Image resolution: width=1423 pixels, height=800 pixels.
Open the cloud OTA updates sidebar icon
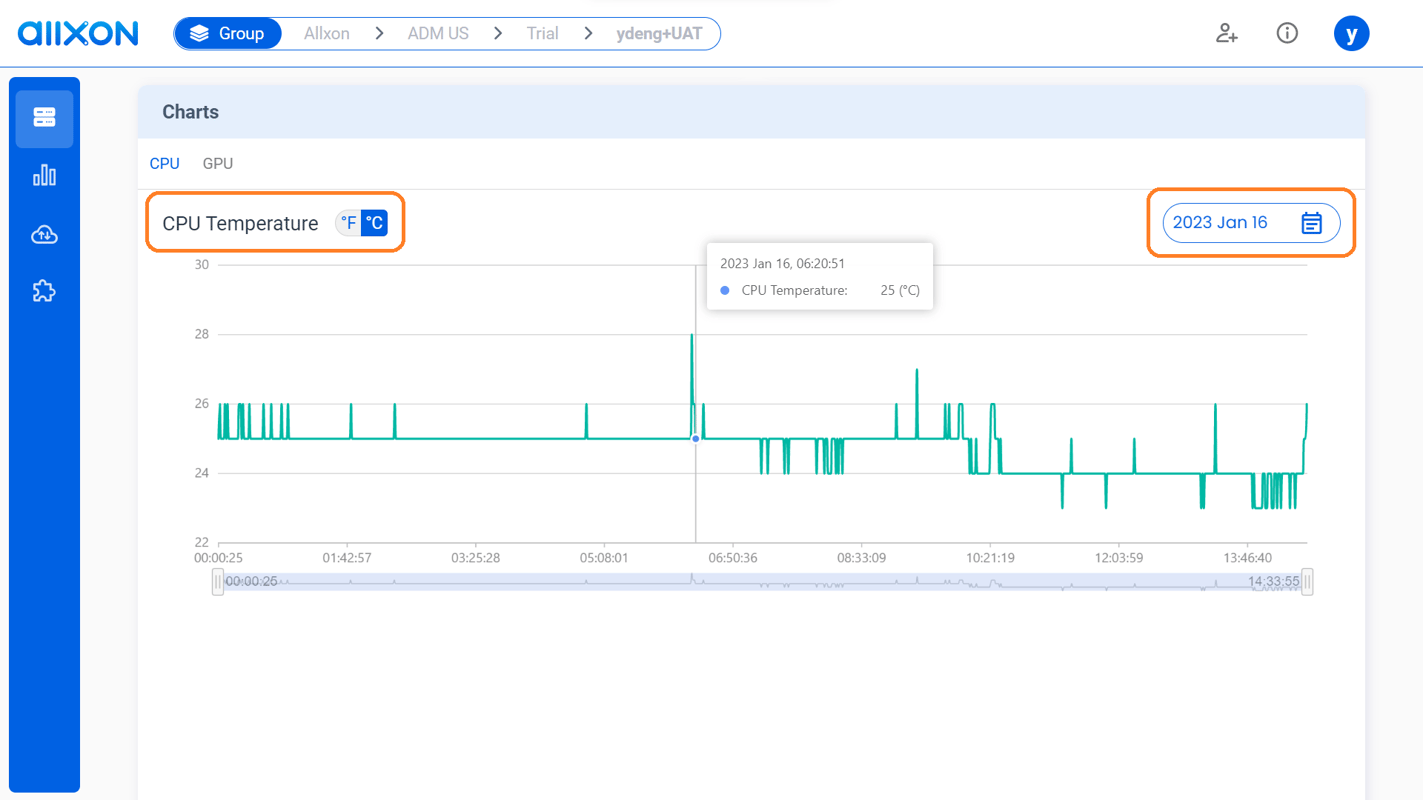44,233
